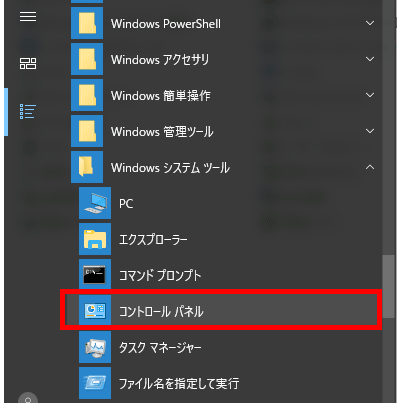This screenshot has width=398, height=403.
Task: Launch コマンド プロンプト entry text
Action: (x=160, y=276)
